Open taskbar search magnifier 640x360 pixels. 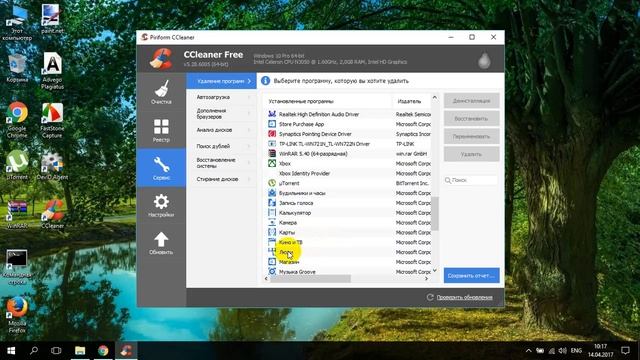(34, 351)
